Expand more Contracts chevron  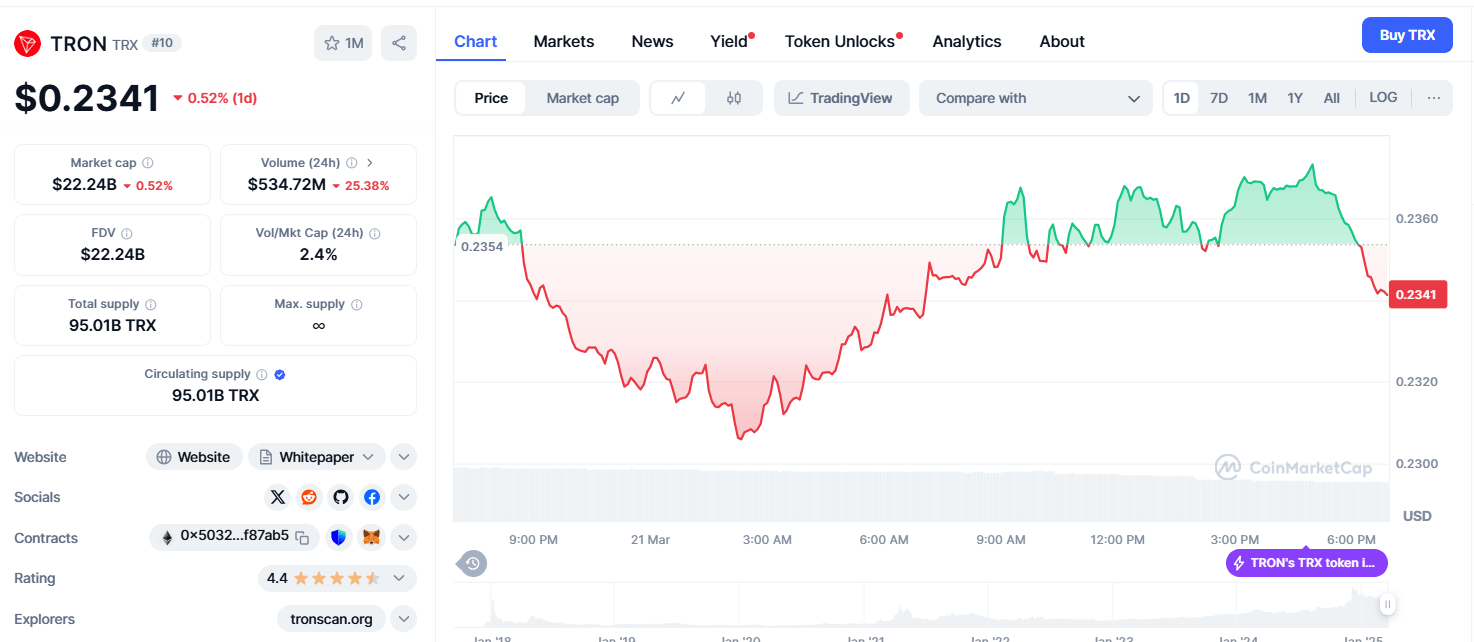(403, 538)
